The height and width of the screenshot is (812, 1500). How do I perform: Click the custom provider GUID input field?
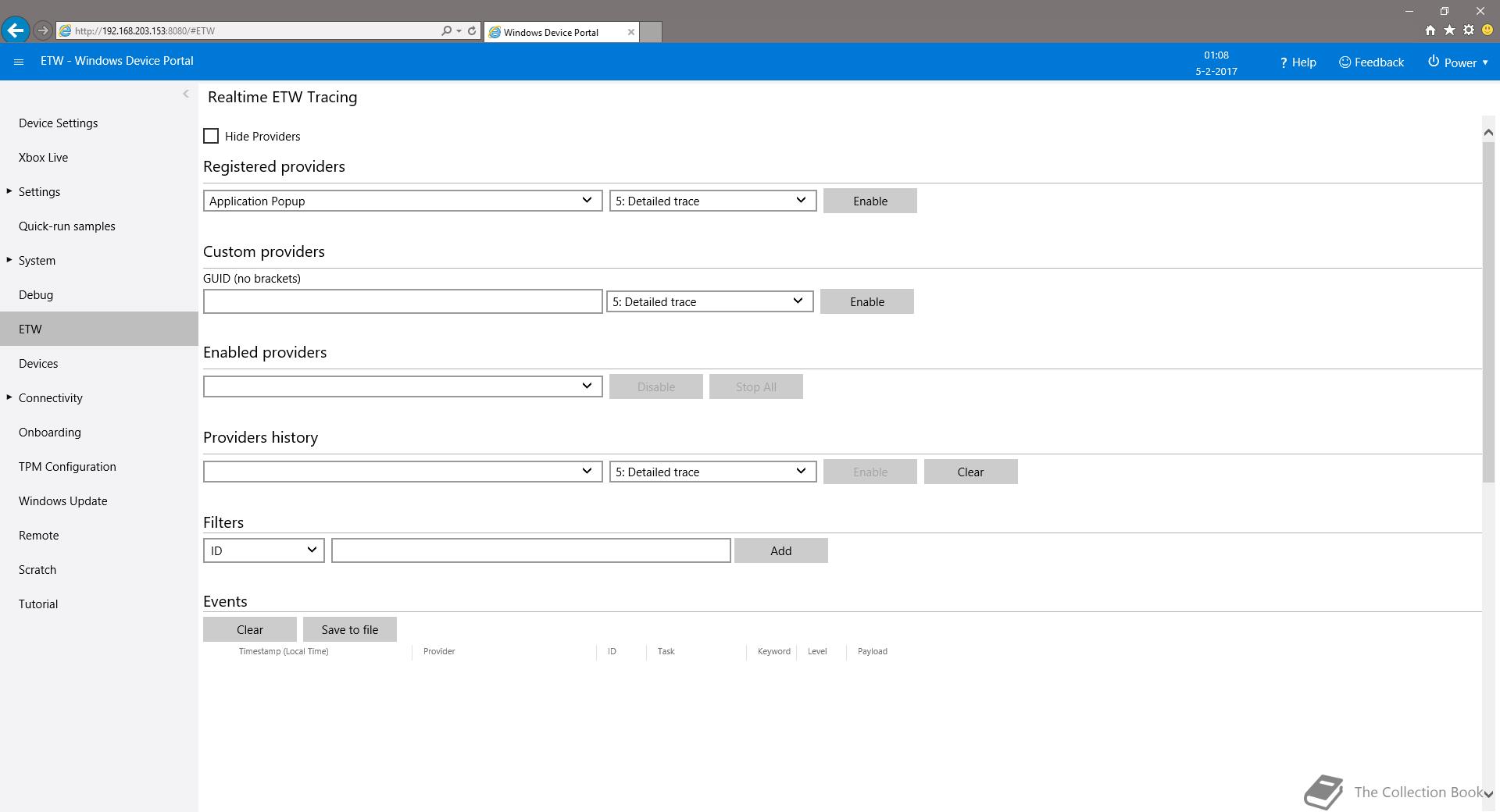(403, 301)
